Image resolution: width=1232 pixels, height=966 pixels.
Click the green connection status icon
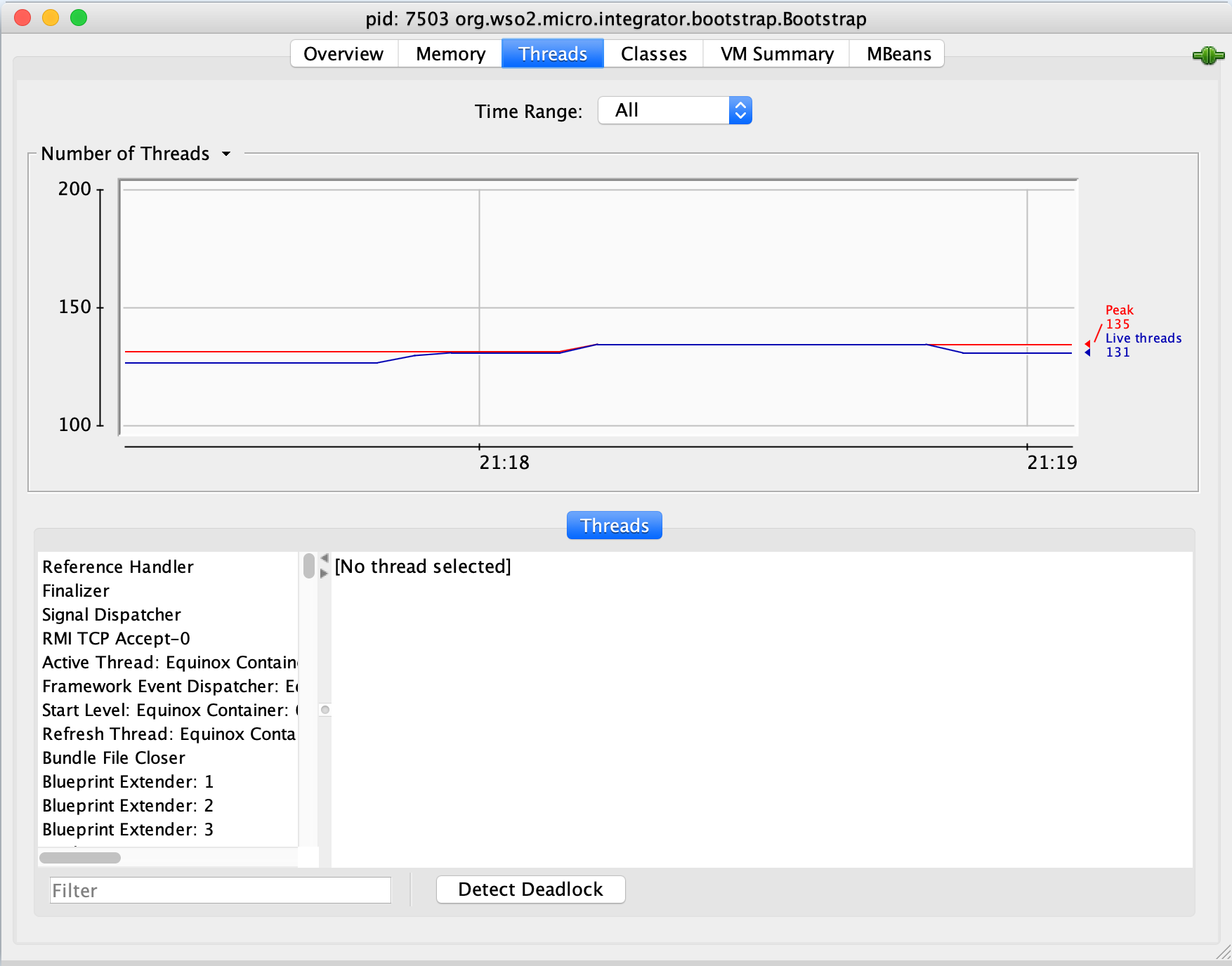coord(1207,55)
